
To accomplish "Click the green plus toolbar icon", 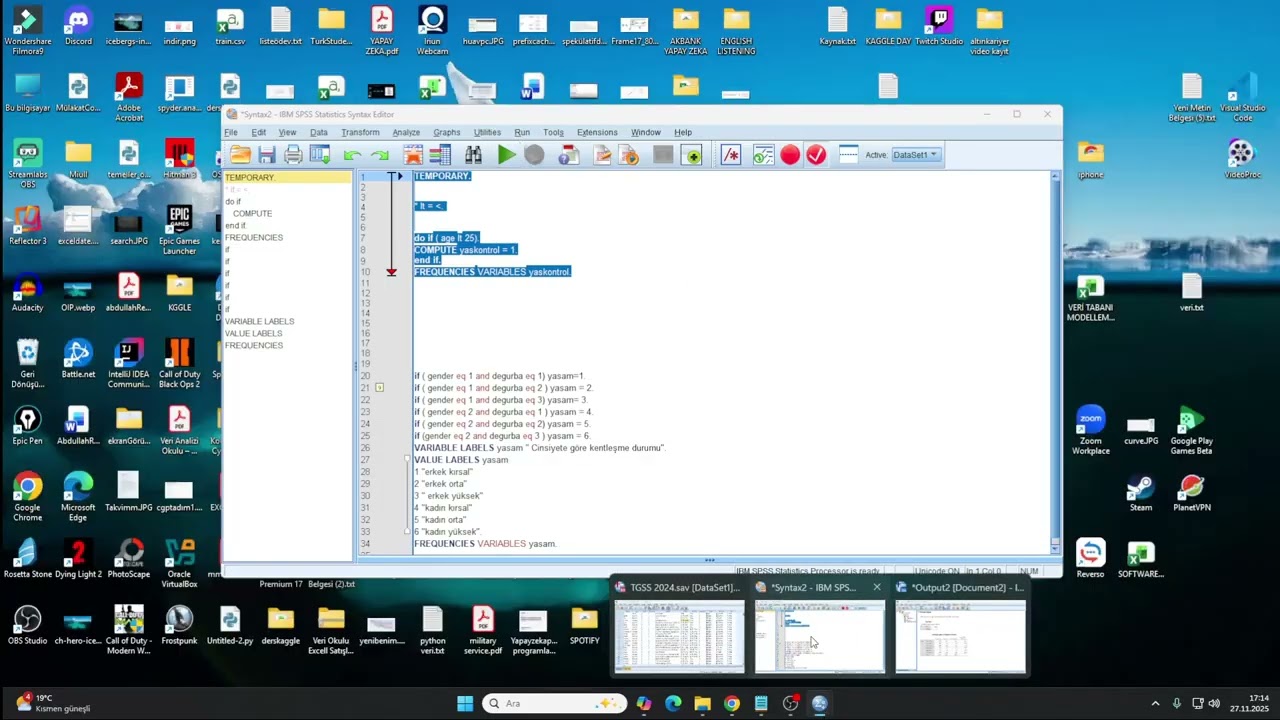I will click(x=691, y=155).
